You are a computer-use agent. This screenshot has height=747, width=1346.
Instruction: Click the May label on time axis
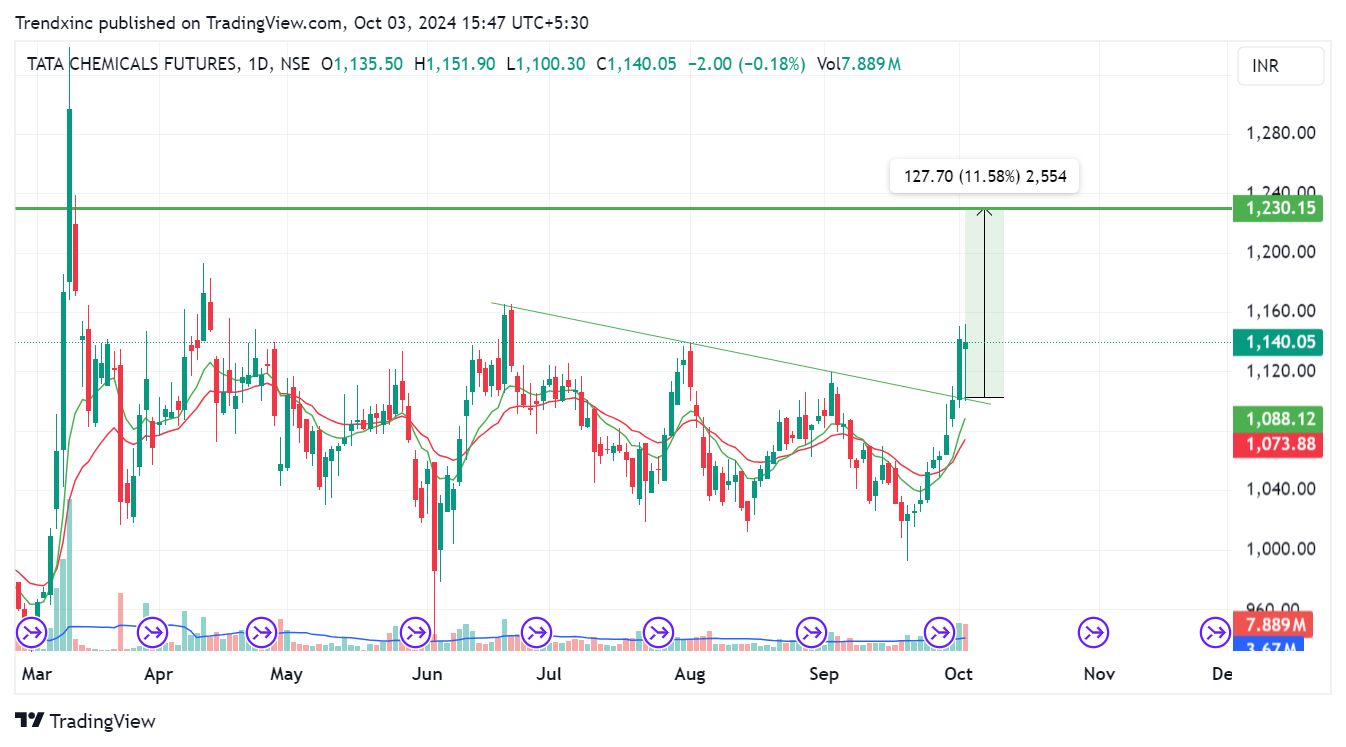[x=286, y=674]
